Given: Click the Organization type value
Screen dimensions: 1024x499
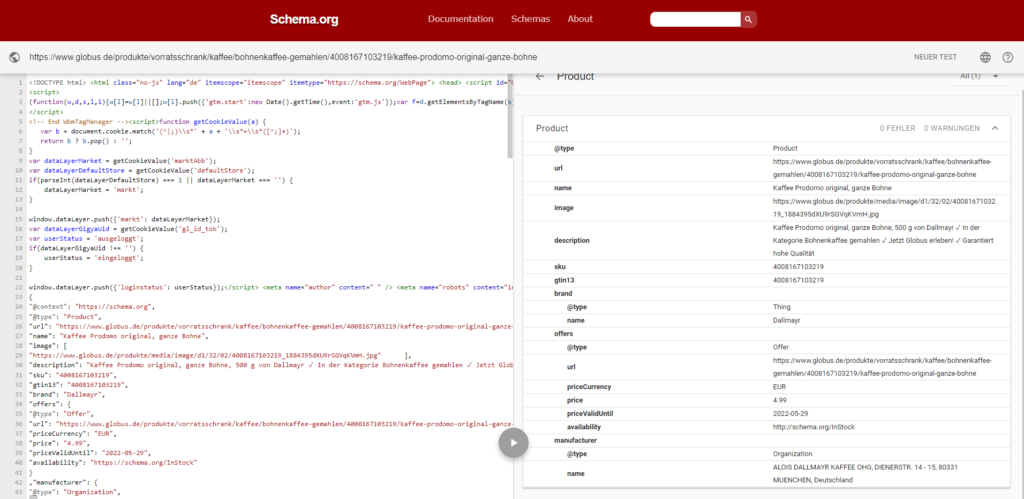Looking at the screenshot, I should (792, 453).
